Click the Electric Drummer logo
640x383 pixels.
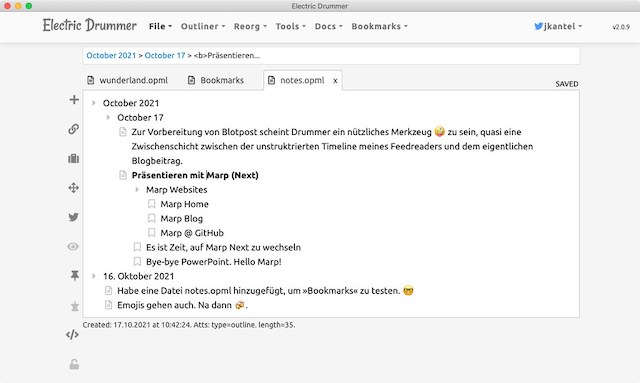90,25
